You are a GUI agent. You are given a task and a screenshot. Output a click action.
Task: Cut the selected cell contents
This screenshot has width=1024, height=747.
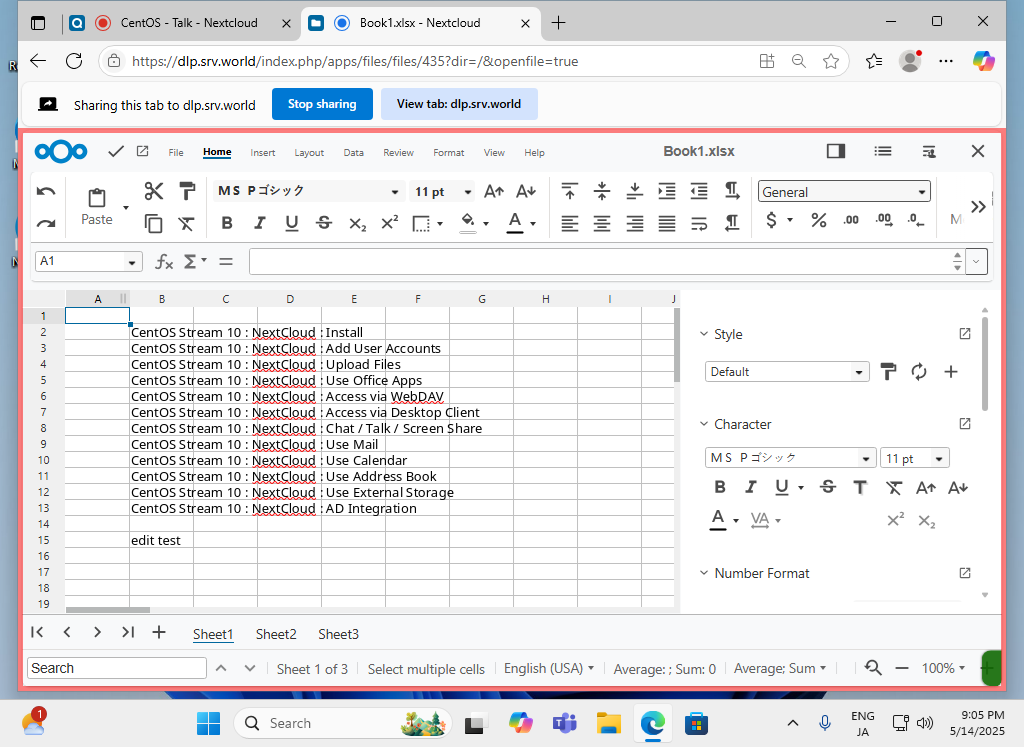tap(153, 191)
